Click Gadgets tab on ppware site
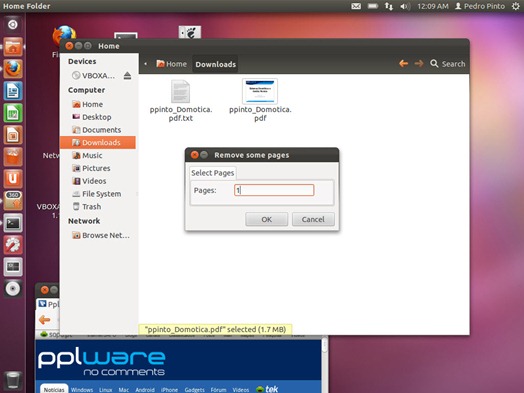 click(194, 390)
